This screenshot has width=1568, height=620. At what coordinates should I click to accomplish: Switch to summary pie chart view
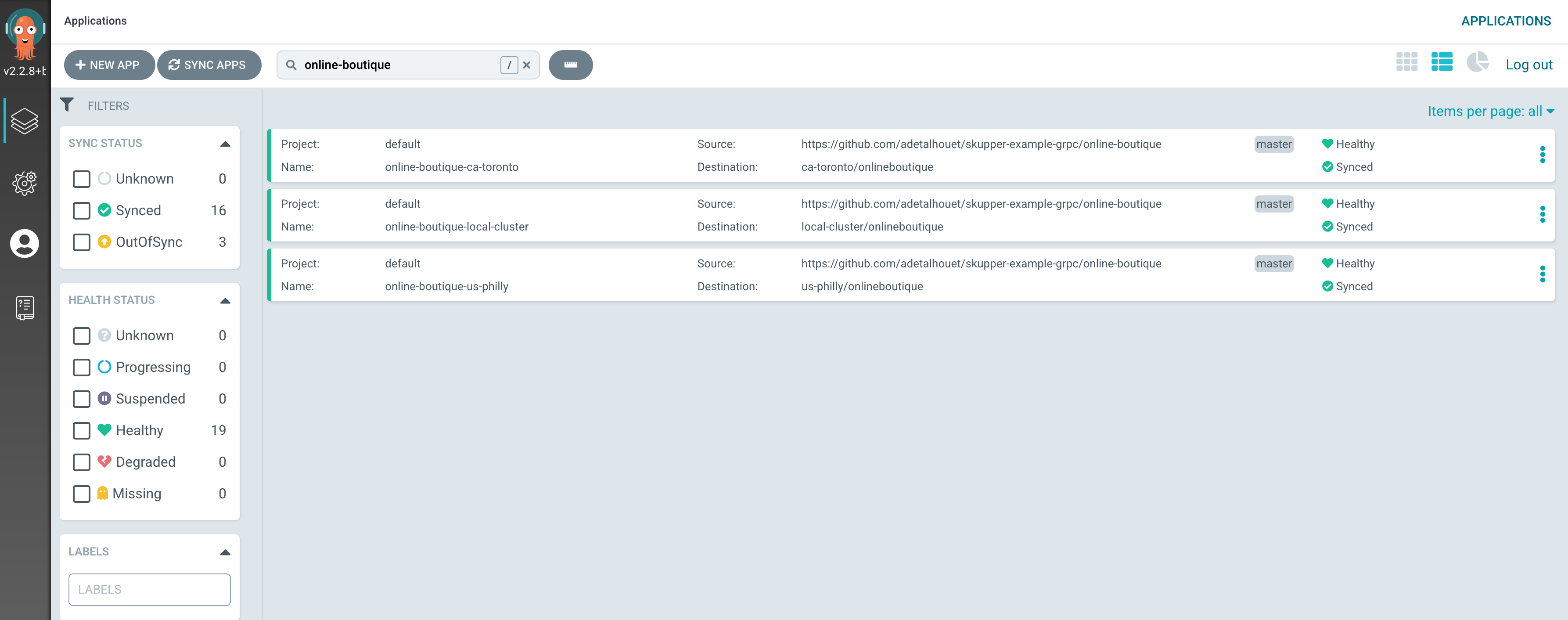coord(1477,62)
